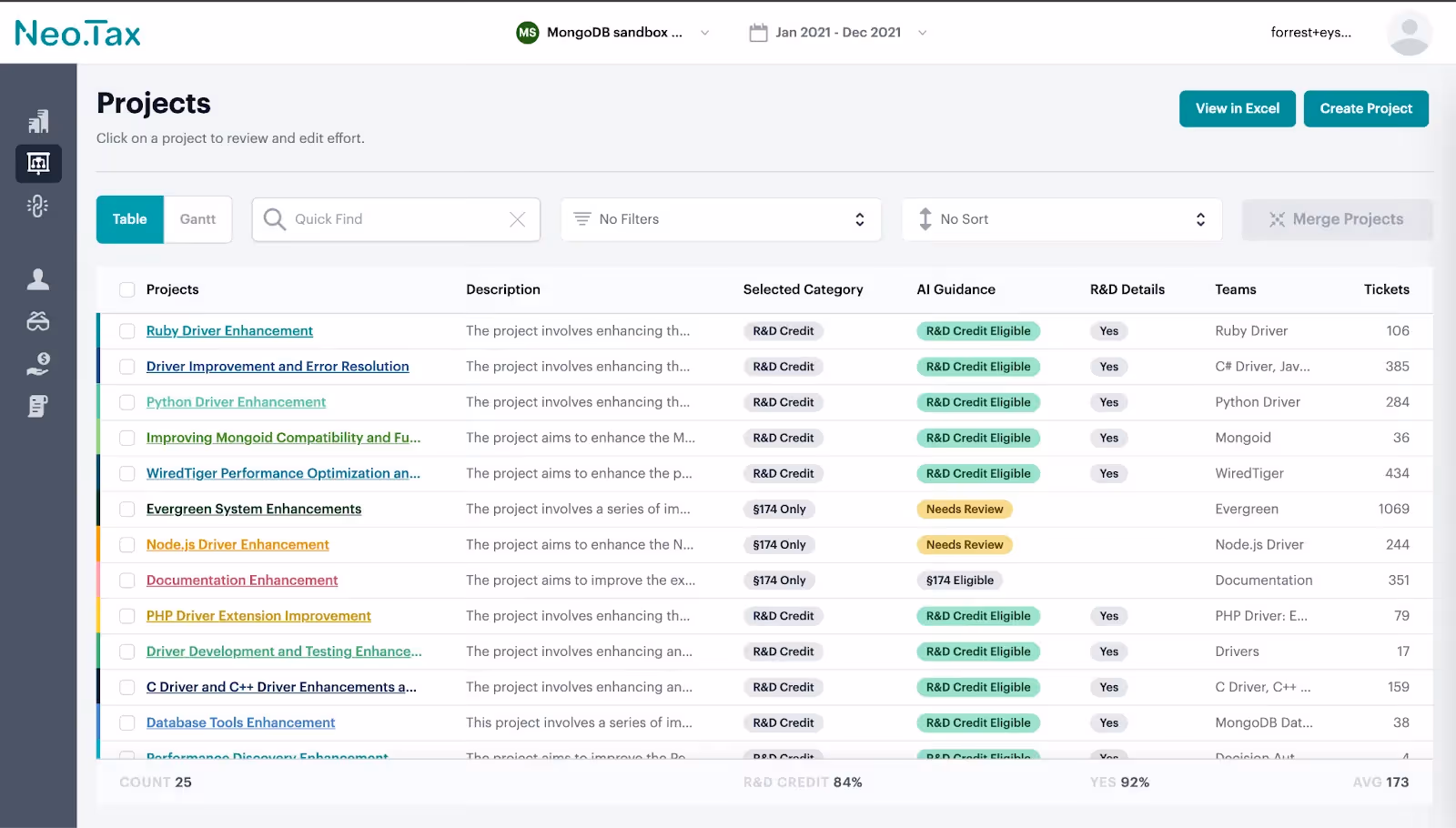The width and height of the screenshot is (1456, 828).
Task: Open the user profile avatar
Action: (x=1410, y=33)
